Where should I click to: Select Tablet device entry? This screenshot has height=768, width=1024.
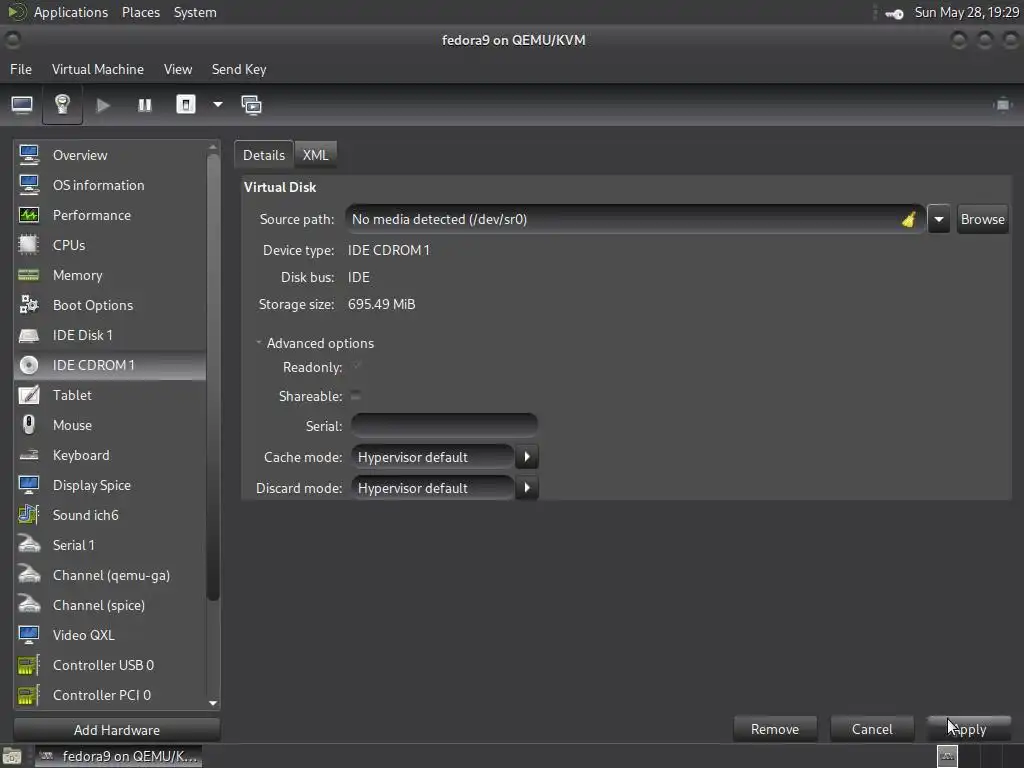(x=110, y=395)
